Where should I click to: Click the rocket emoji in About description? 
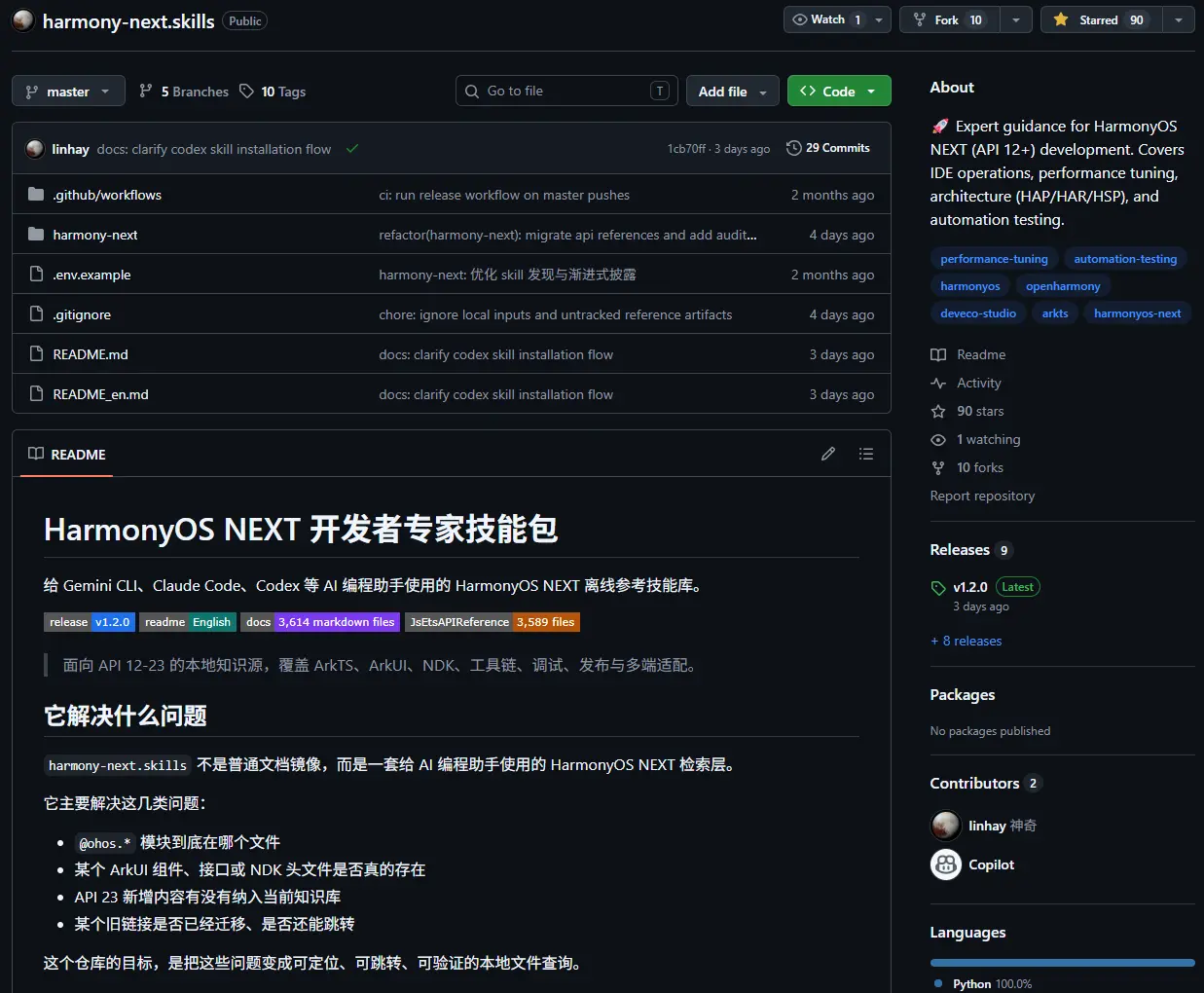click(939, 127)
